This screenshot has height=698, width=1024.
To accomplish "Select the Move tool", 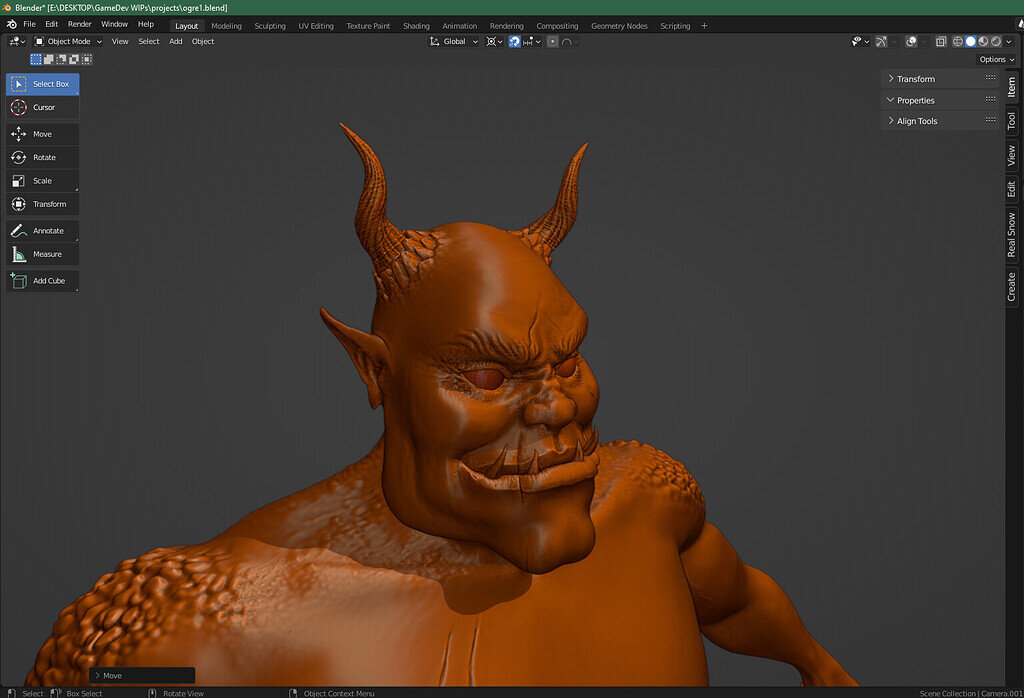I will point(42,133).
